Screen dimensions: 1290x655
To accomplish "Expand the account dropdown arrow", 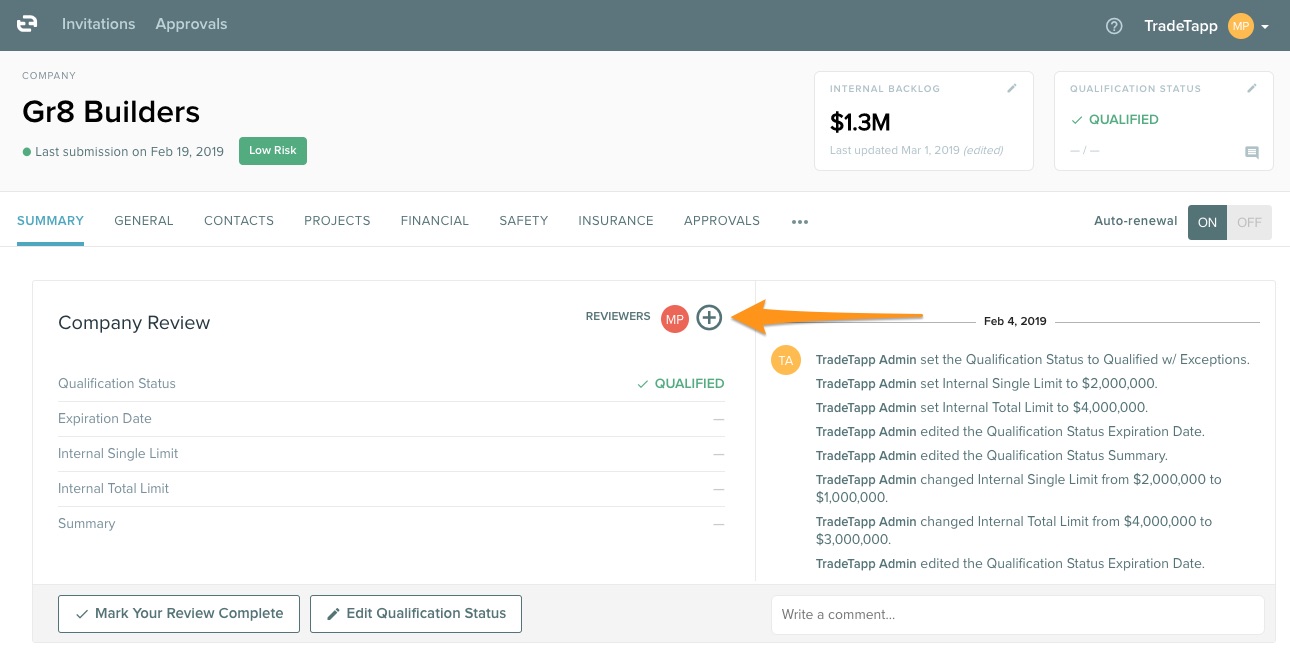I will point(1265,27).
